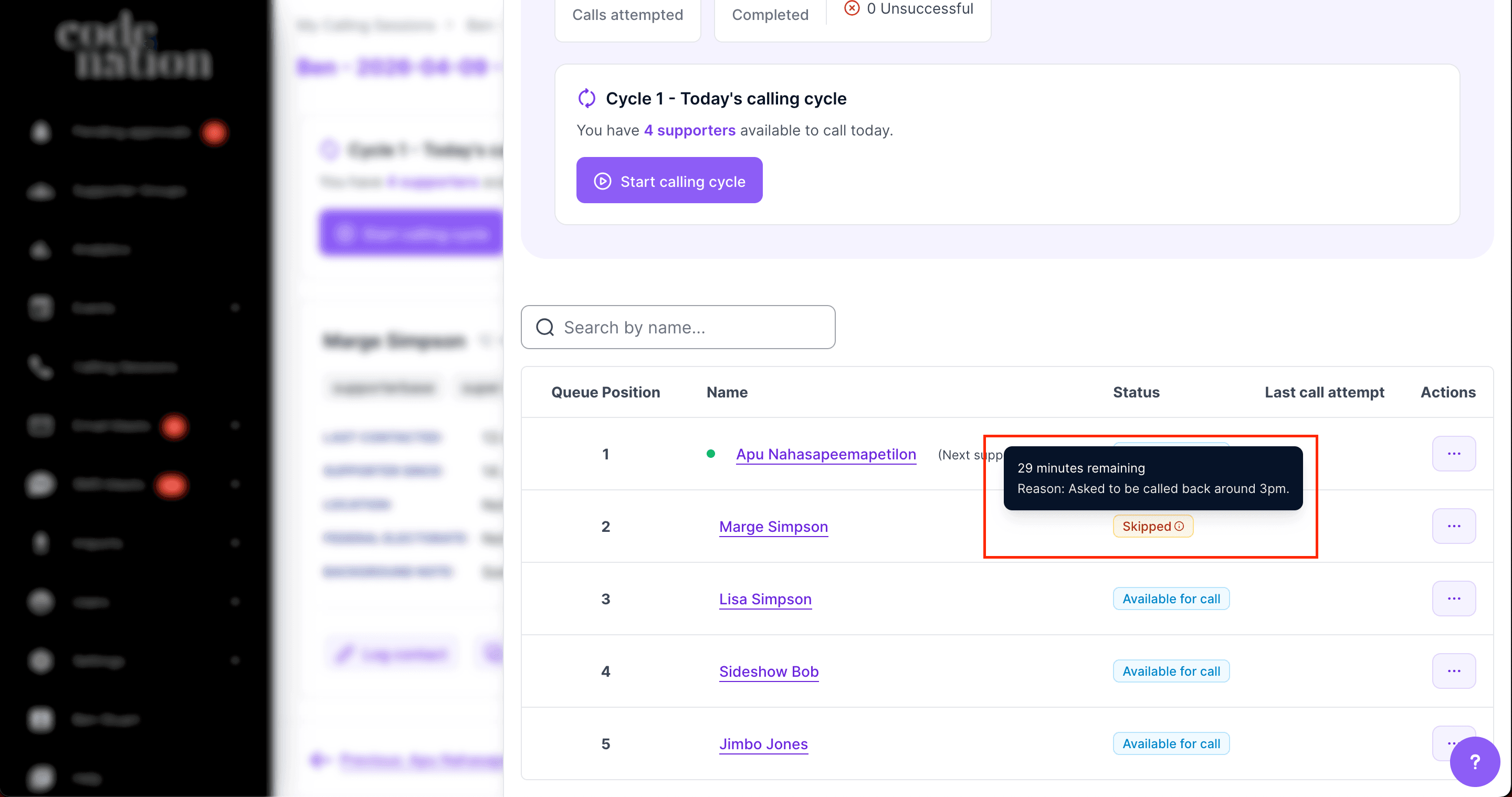Click the Cycle 1 refresh cycle icon
The image size is (1512, 797).
click(586, 98)
